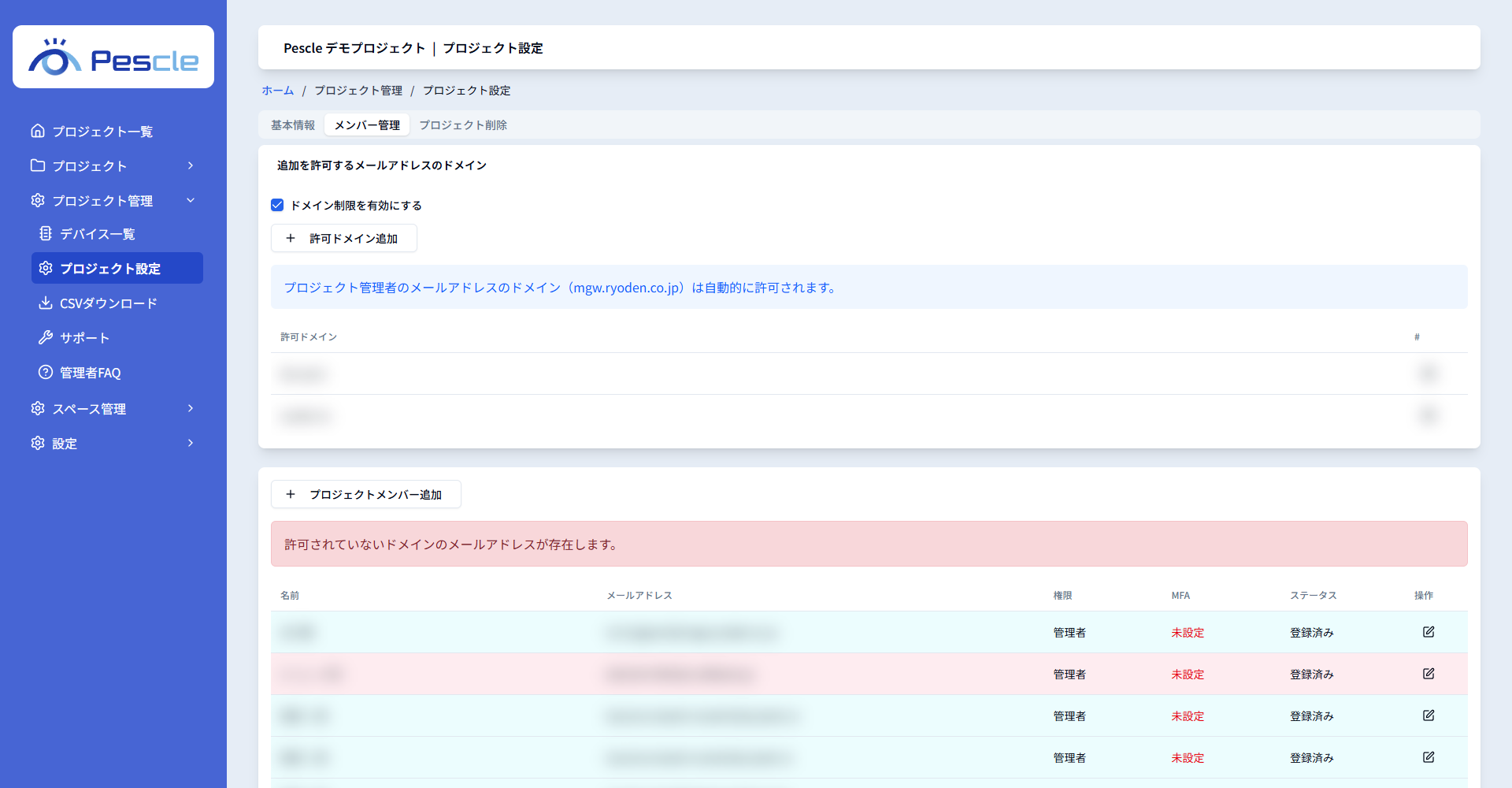Screen dimensions: 1512x788
Task: Click the プロジェクトメンバー追加 button
Action: coord(366,494)
